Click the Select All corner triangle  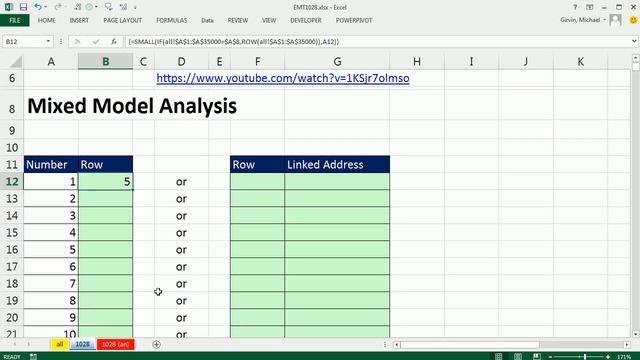(x=16, y=62)
